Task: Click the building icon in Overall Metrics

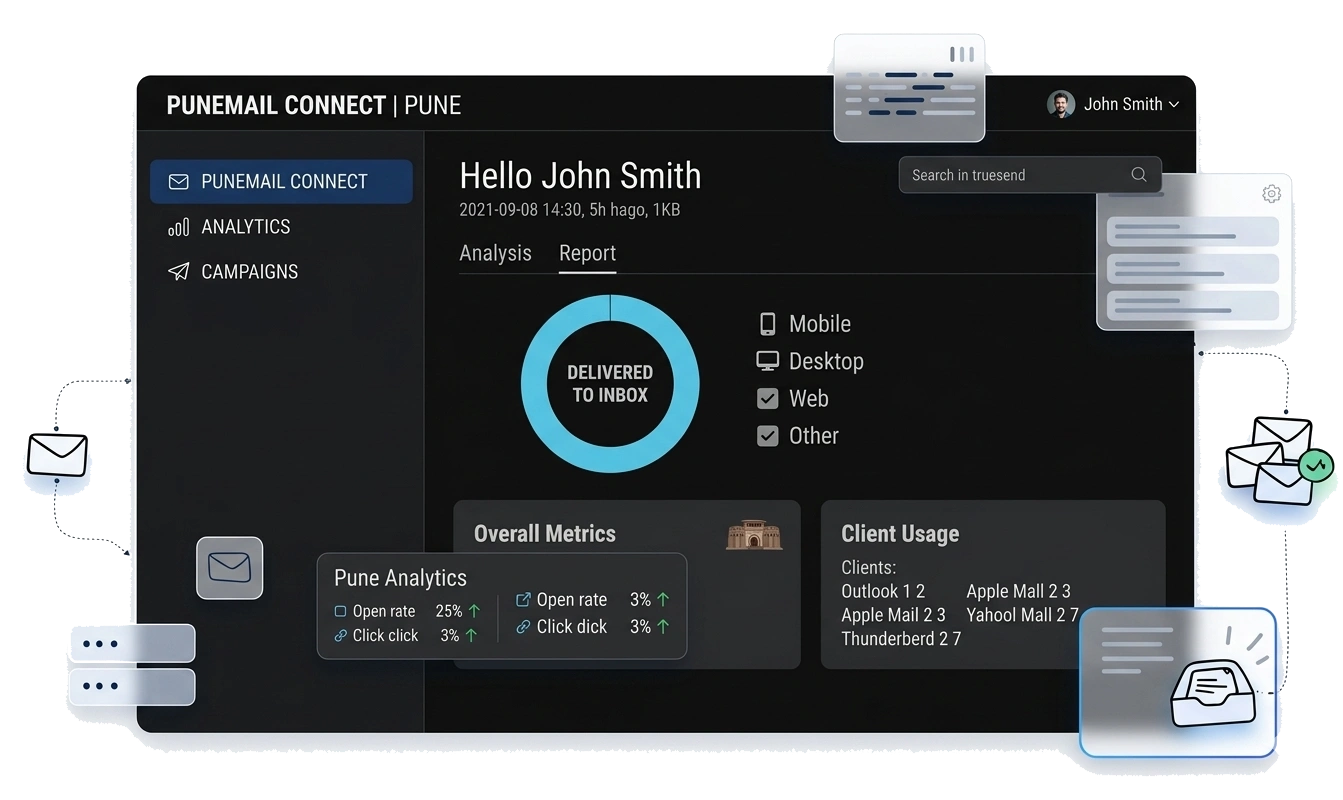Action: [754, 535]
